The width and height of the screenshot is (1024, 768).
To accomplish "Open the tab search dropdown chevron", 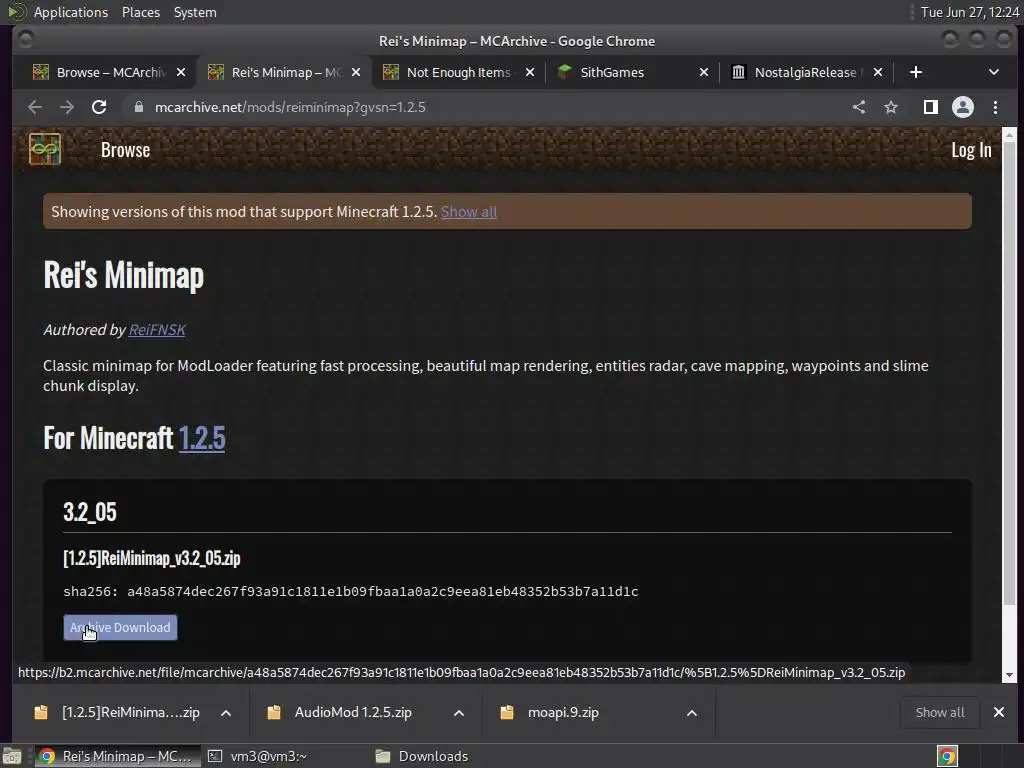I will [993, 72].
